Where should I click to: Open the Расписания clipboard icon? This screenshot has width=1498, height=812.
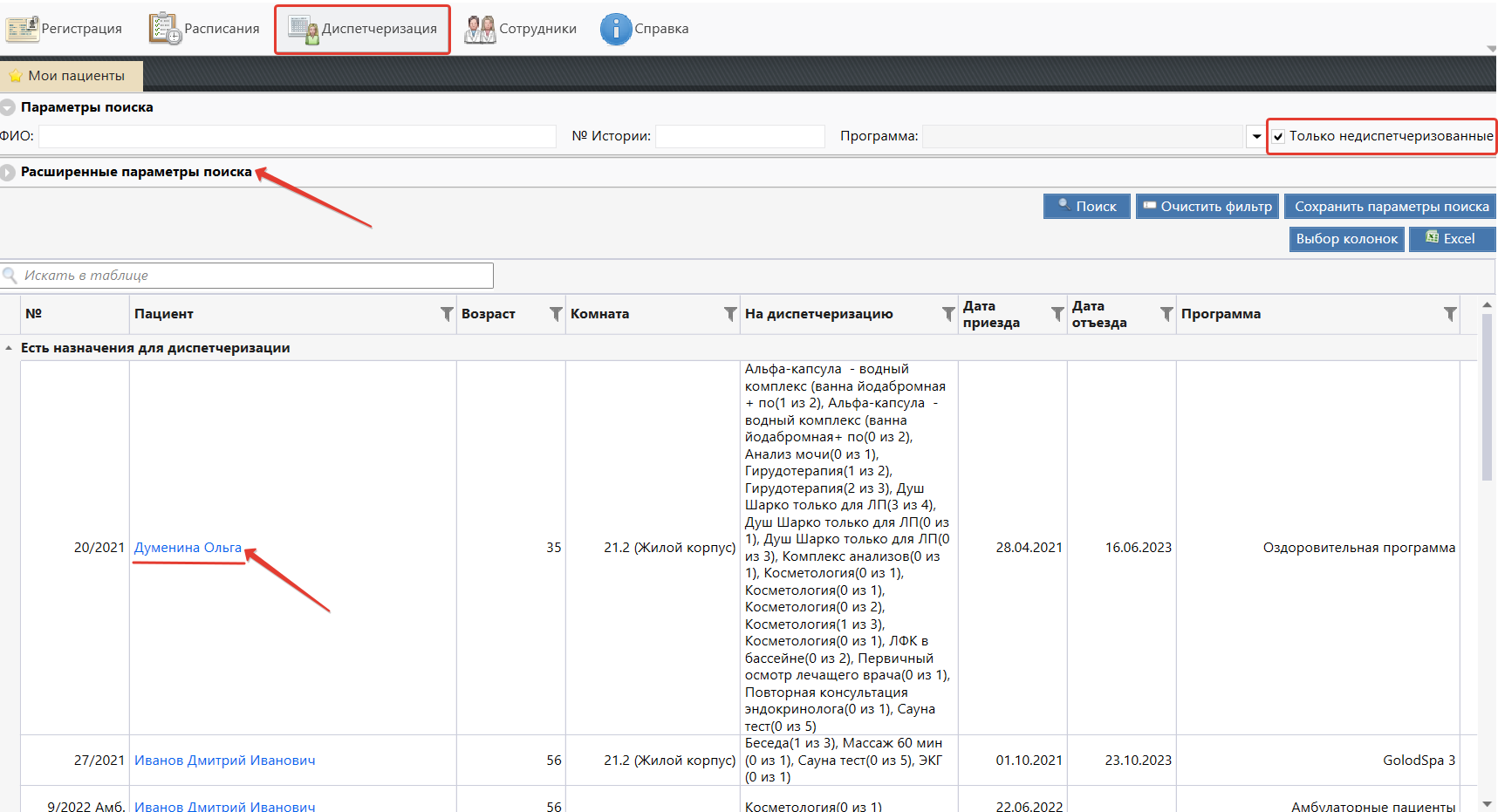tap(164, 29)
